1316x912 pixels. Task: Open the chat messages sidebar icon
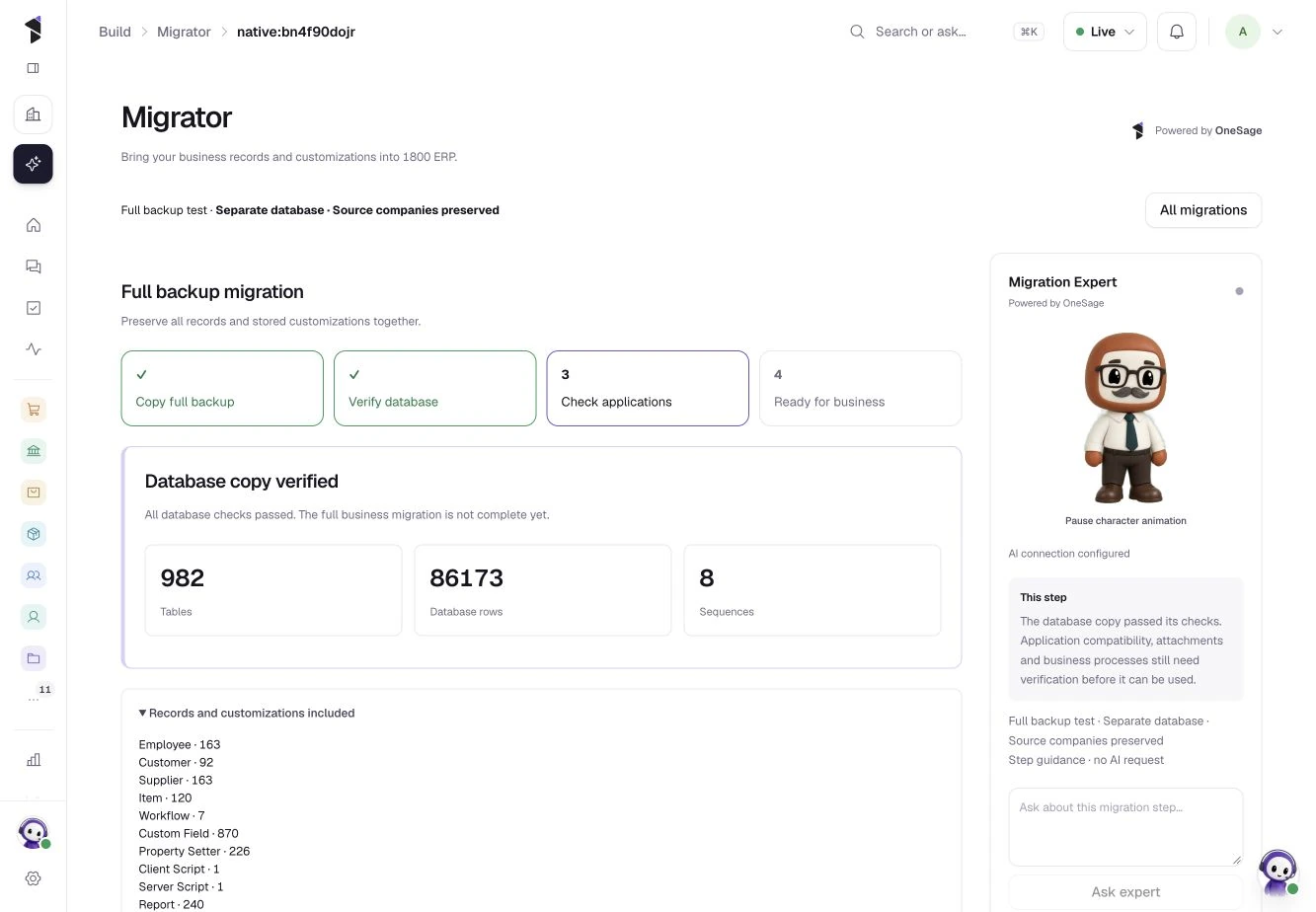(33, 266)
